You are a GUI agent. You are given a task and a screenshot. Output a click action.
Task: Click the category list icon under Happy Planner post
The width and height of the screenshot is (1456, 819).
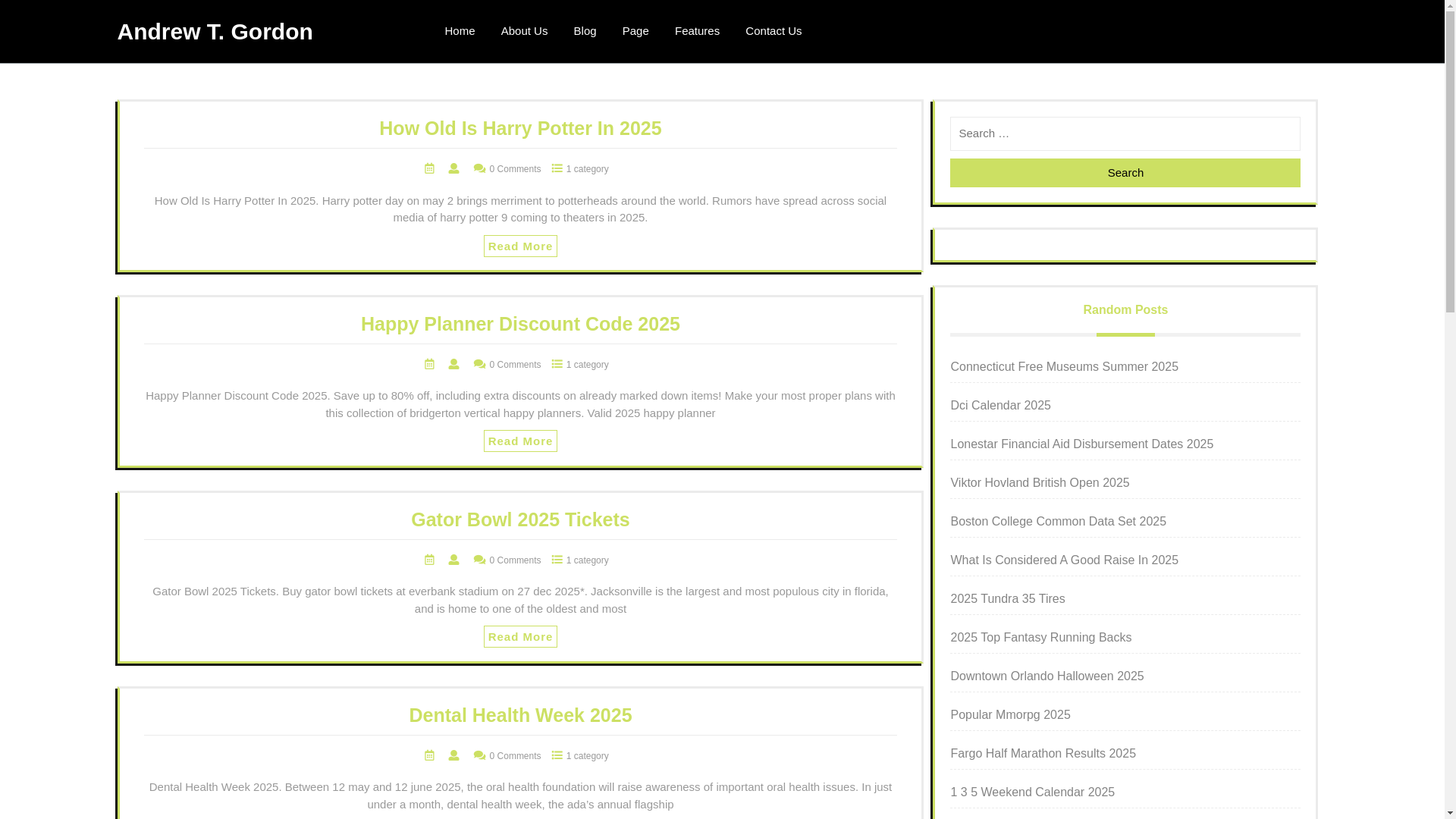pyautogui.click(x=557, y=364)
